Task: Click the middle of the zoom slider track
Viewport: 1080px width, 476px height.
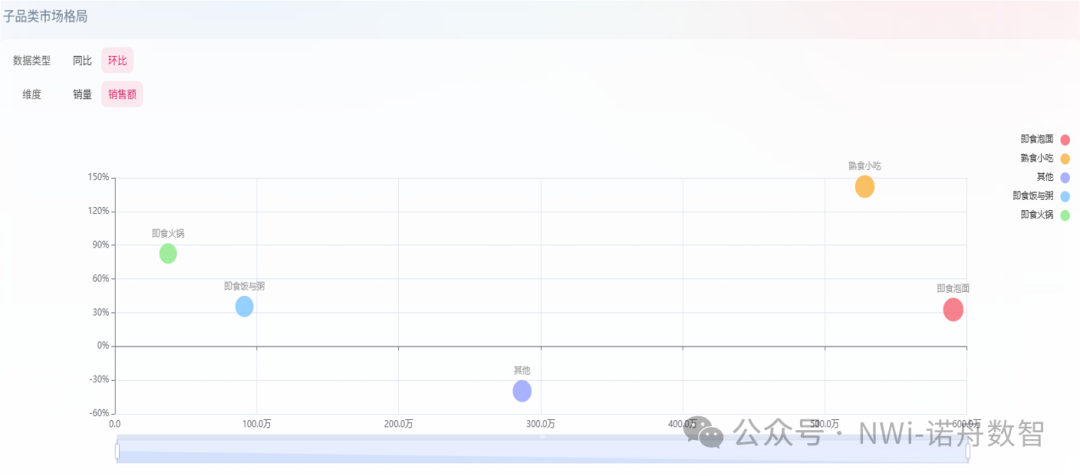Action: [x=542, y=452]
